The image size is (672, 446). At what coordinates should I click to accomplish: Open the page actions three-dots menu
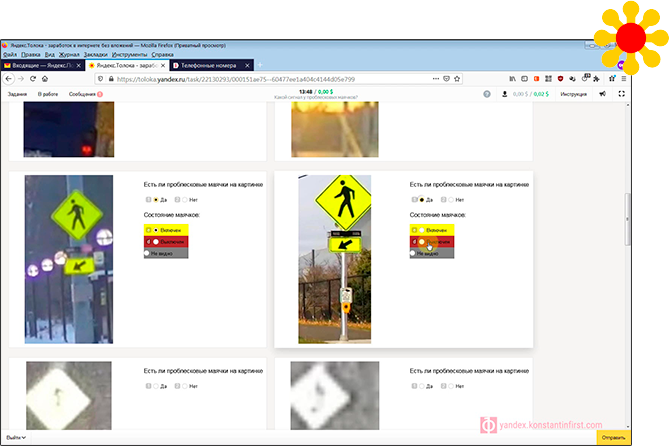pos(435,79)
